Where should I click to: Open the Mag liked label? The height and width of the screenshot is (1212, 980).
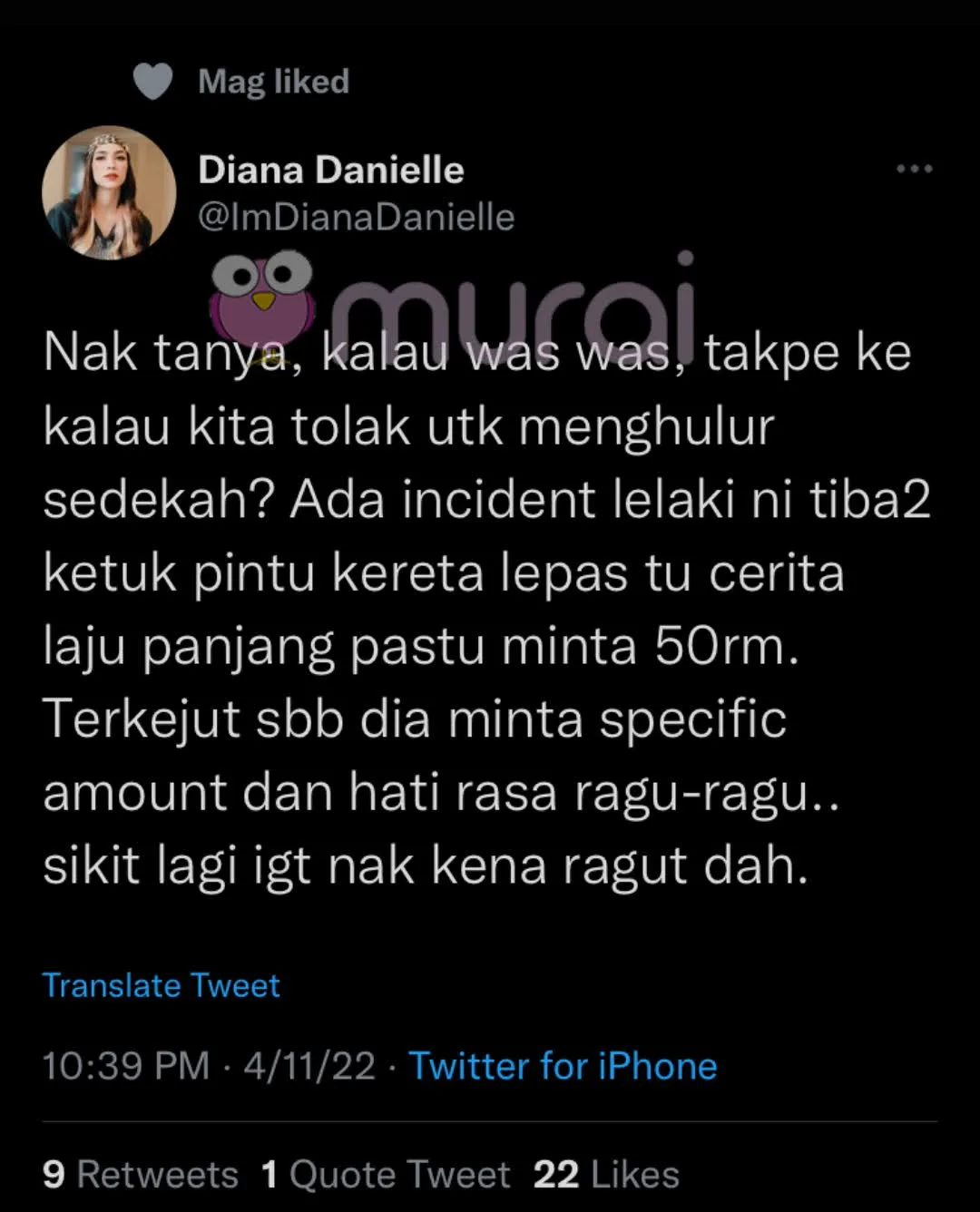pos(273,82)
